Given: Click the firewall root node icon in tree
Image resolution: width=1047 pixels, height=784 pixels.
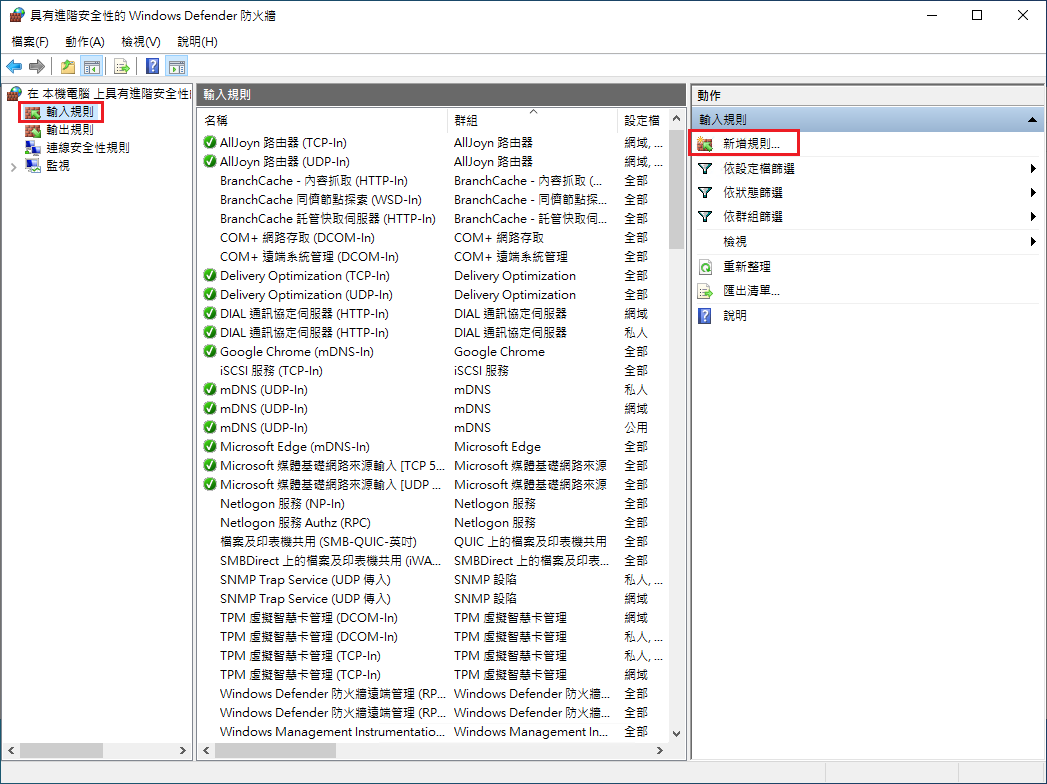Looking at the screenshot, I should tap(15, 93).
